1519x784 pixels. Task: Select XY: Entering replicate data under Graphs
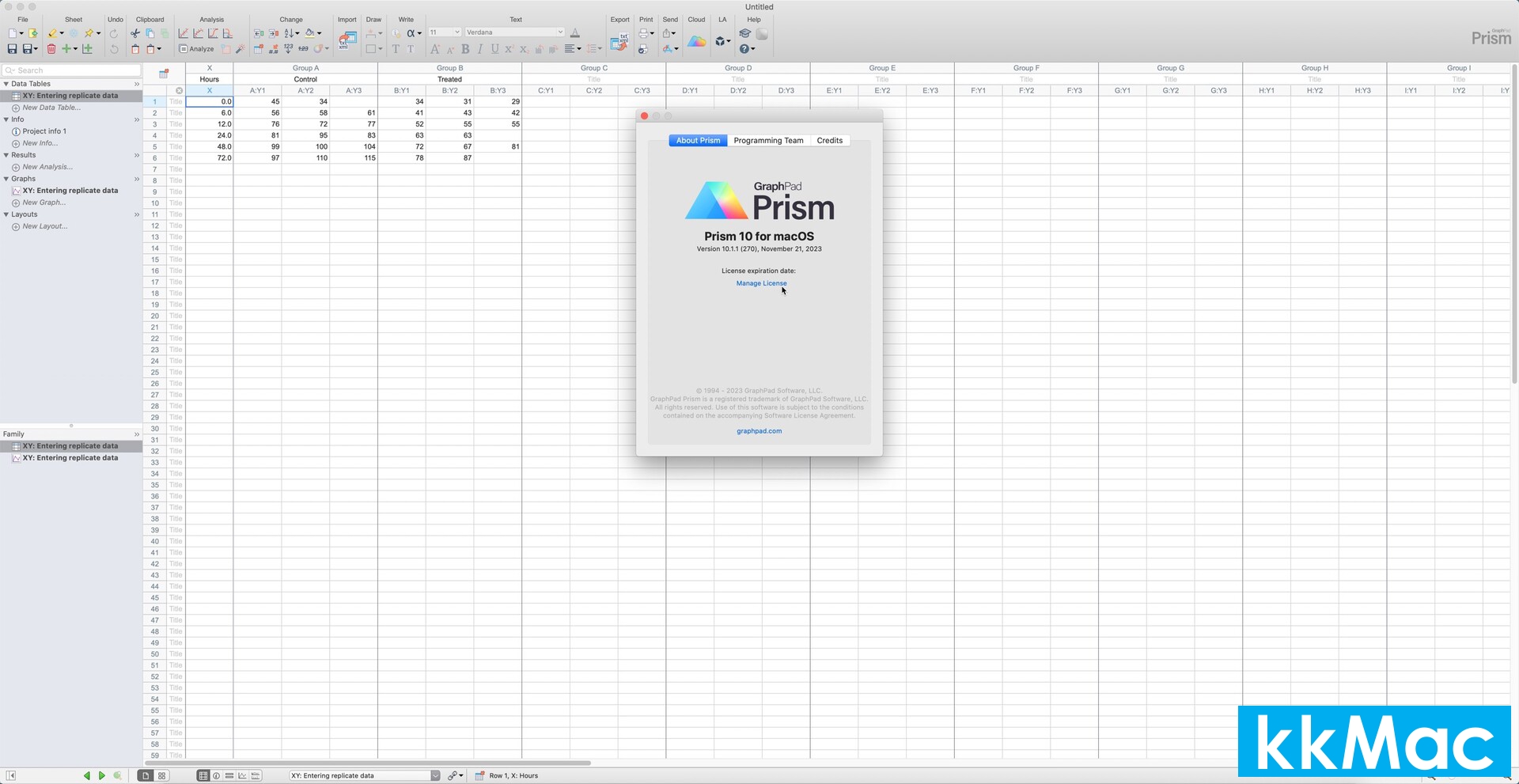coord(70,191)
